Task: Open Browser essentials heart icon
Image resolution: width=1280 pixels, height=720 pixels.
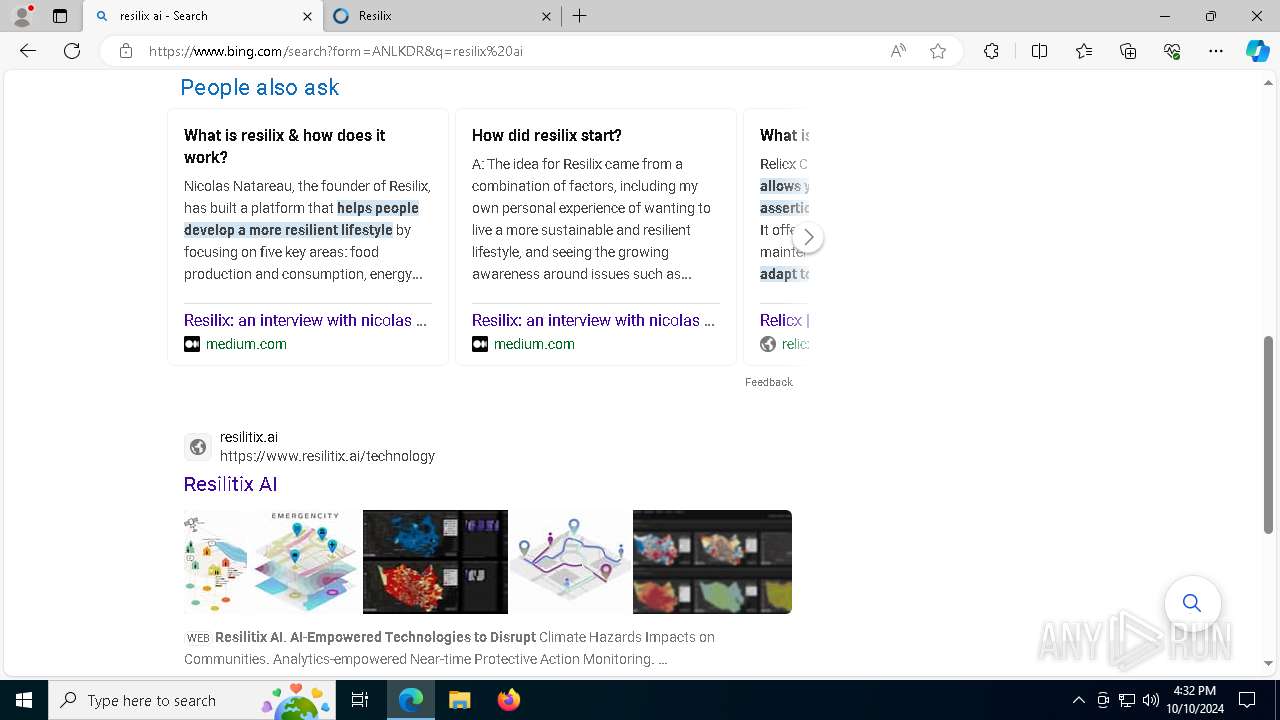Action: 1172,51
